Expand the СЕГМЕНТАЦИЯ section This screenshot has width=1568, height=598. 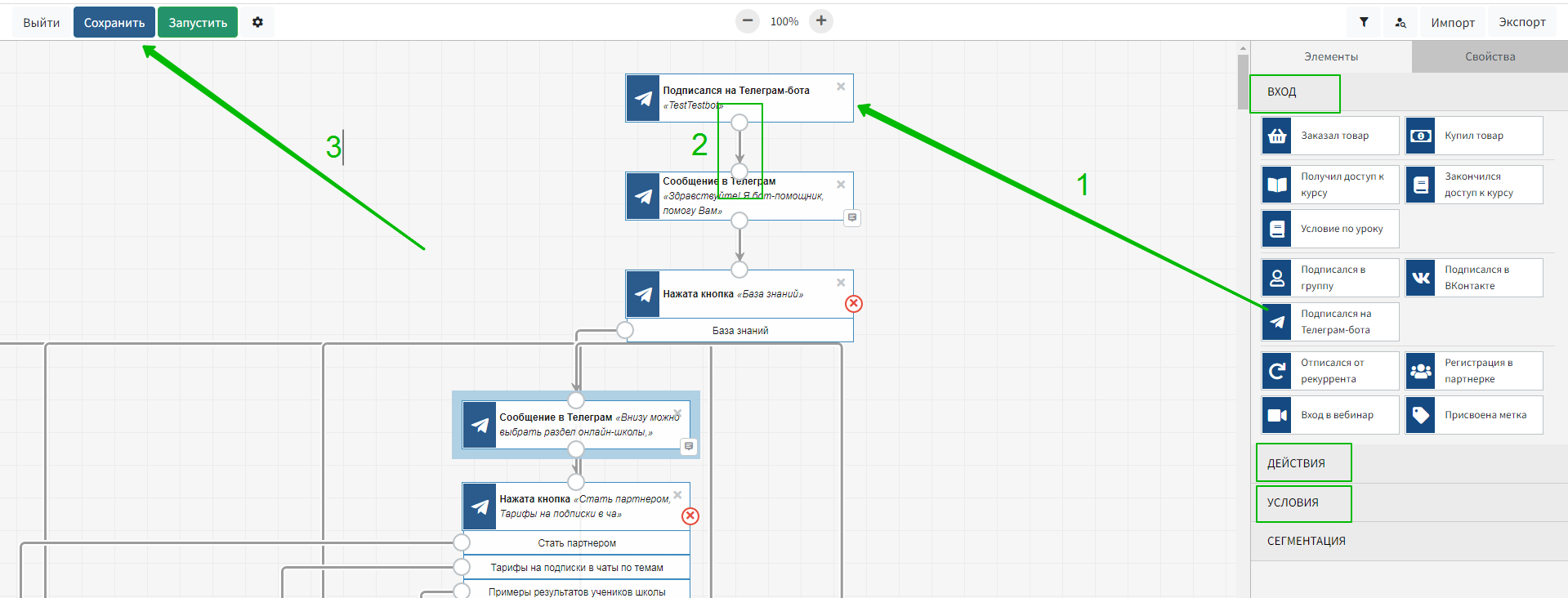[1307, 541]
